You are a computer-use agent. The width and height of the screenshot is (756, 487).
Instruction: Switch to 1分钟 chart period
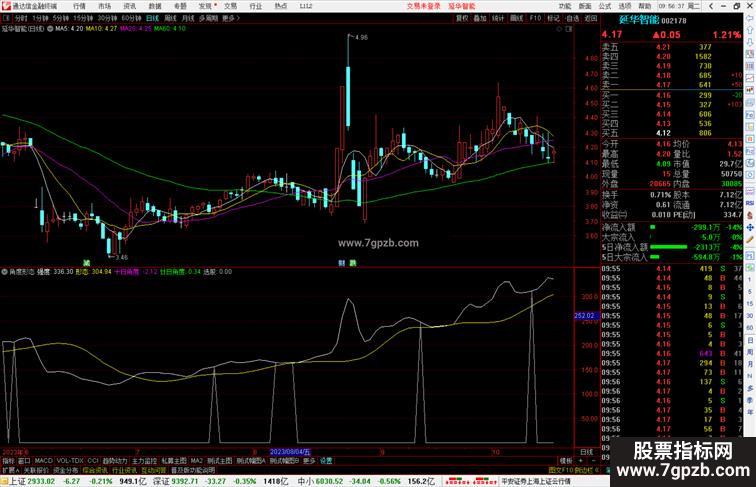pyautogui.click(x=40, y=18)
